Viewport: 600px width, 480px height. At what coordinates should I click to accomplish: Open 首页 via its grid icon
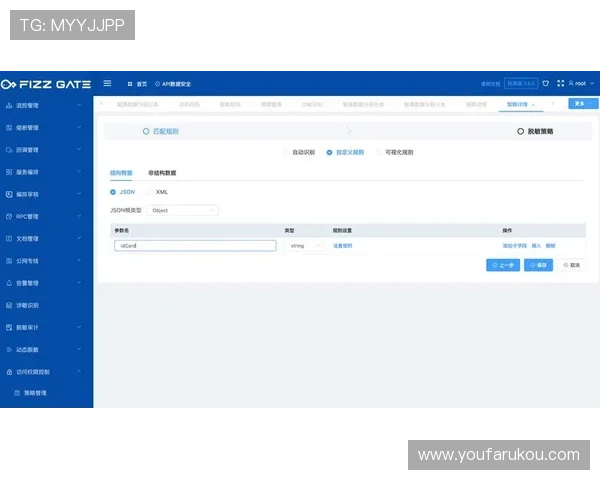click(130, 84)
